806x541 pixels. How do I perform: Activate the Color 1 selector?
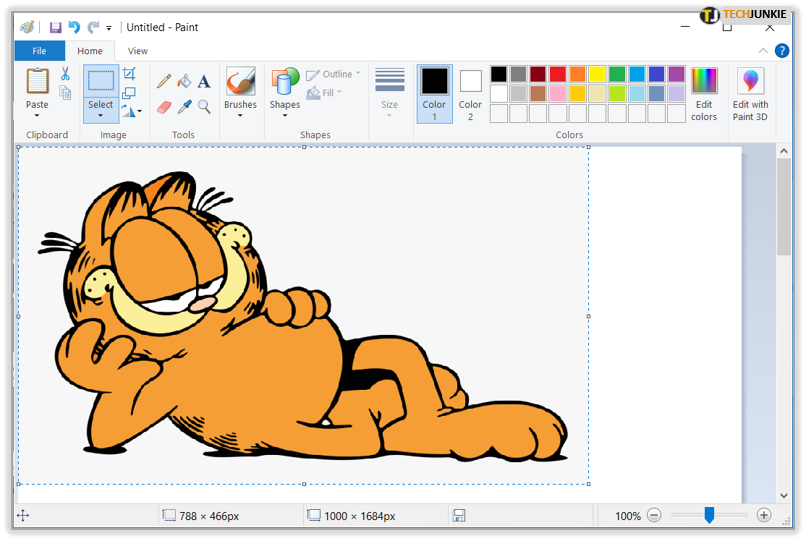click(434, 94)
